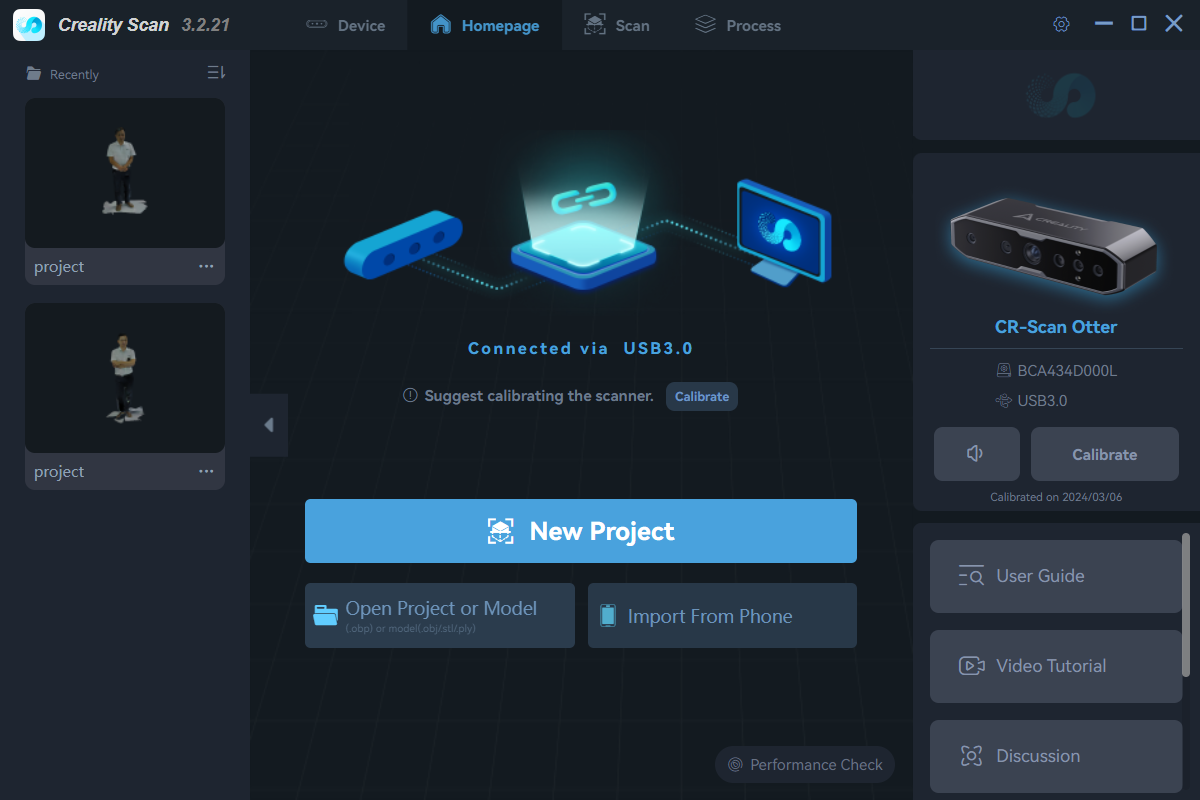Click the "CR-Scan Otter" device name
Screen dimensions: 1200x800
click(x=1056, y=327)
